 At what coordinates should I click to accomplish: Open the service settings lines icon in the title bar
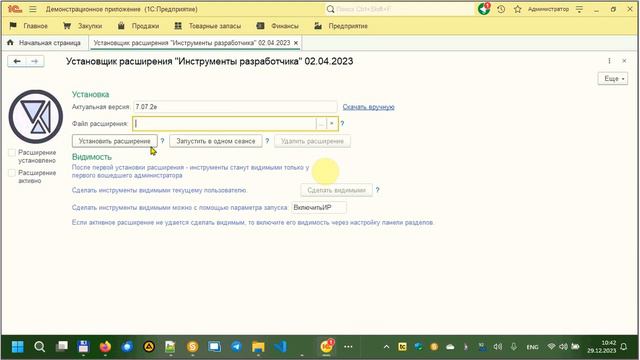[x=579, y=9]
